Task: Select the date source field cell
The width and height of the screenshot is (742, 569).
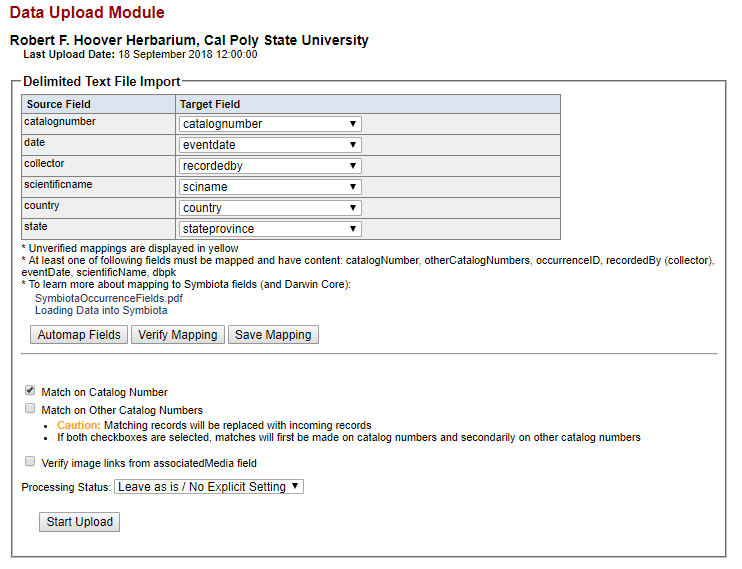Action: pyautogui.click(x=98, y=145)
